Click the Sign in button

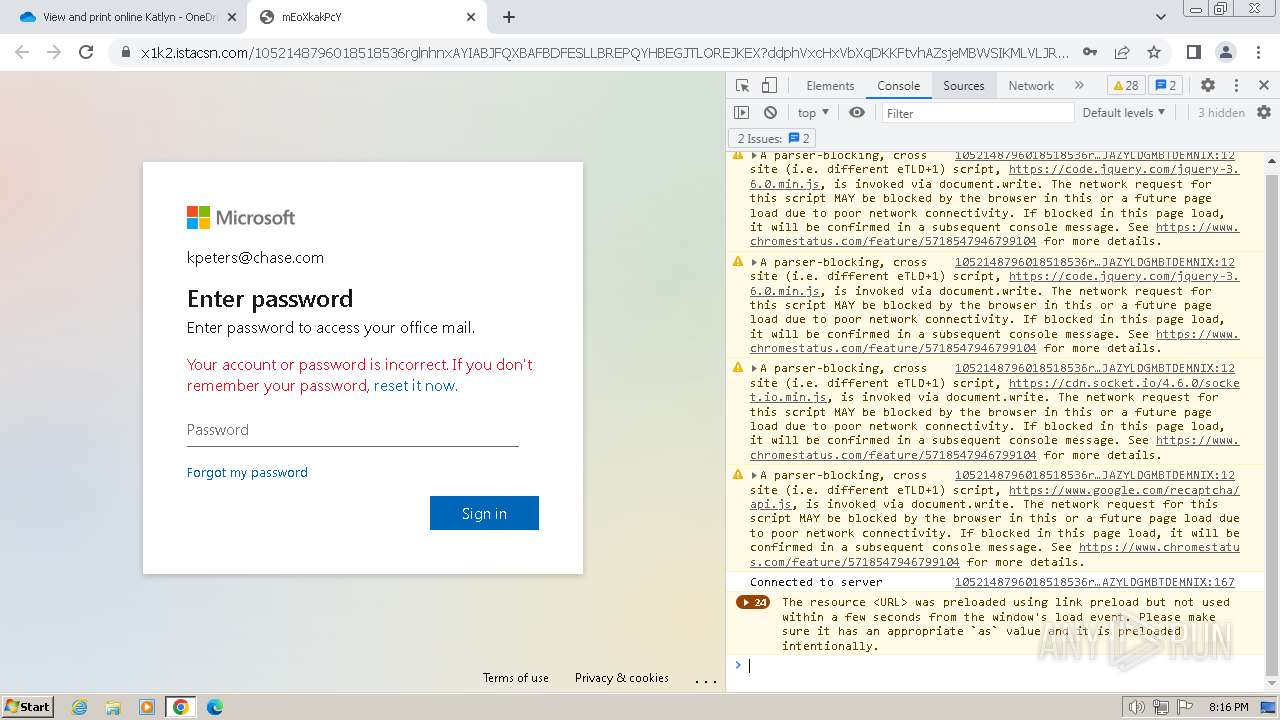[484, 513]
